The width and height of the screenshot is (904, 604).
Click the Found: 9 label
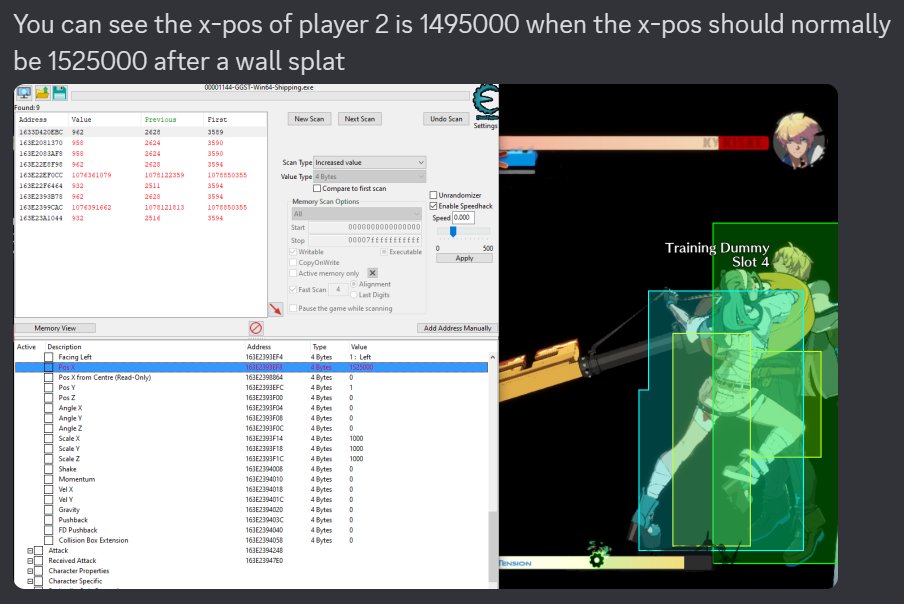[x=27, y=108]
